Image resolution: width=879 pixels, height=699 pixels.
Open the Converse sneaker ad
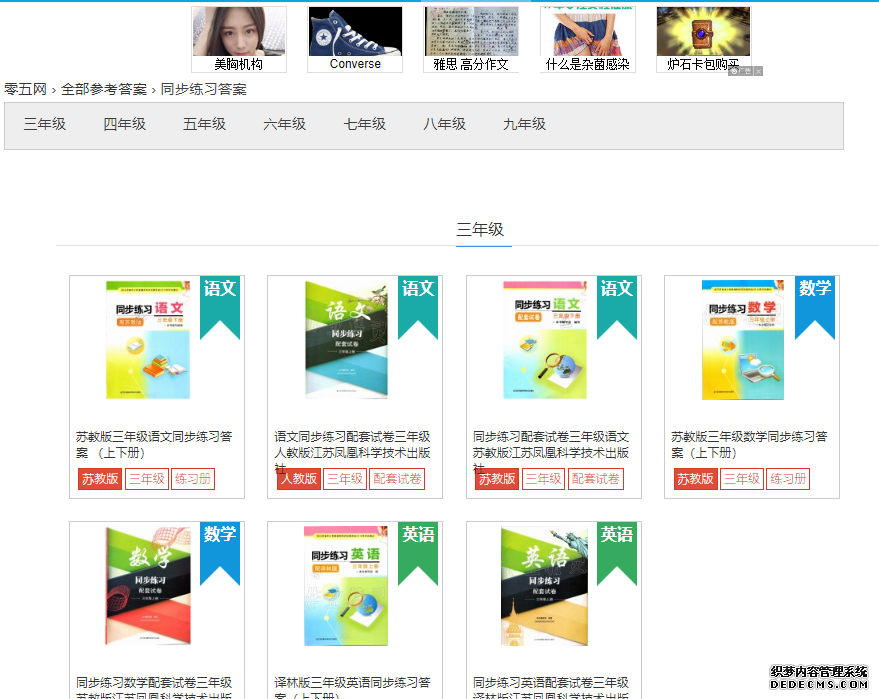pos(355,39)
